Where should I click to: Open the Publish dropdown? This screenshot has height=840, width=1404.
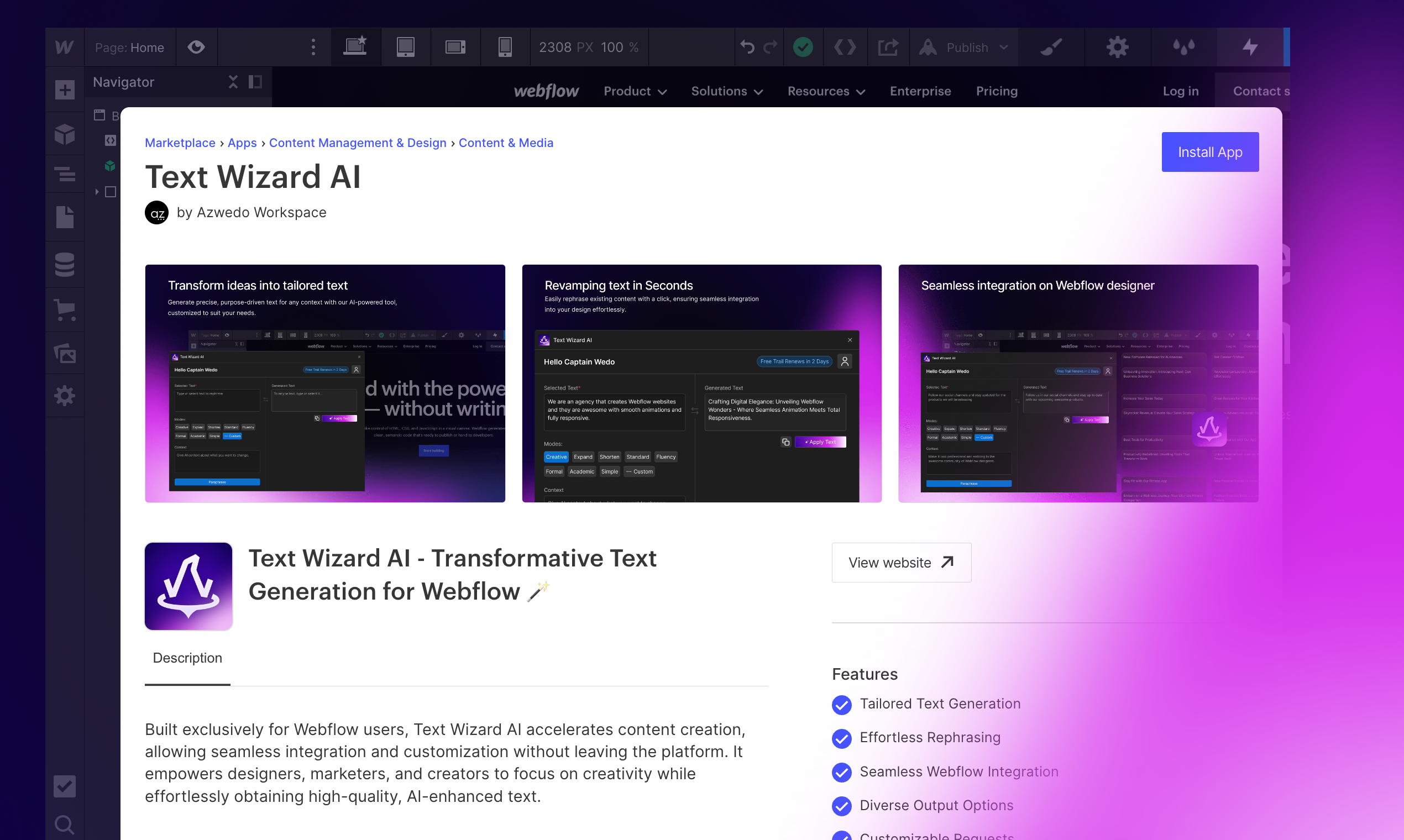(966, 48)
